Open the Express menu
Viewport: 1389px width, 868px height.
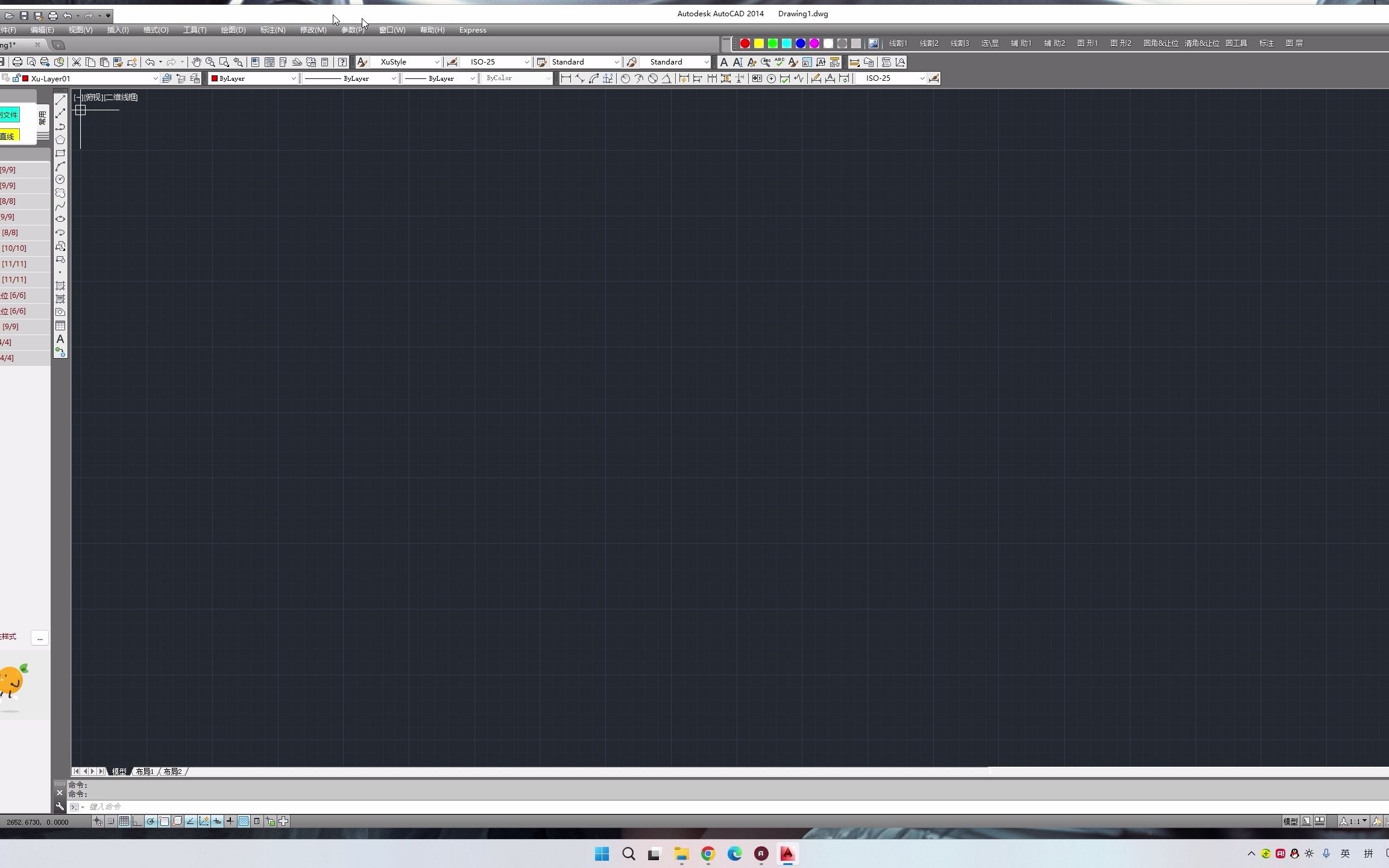pos(473,30)
